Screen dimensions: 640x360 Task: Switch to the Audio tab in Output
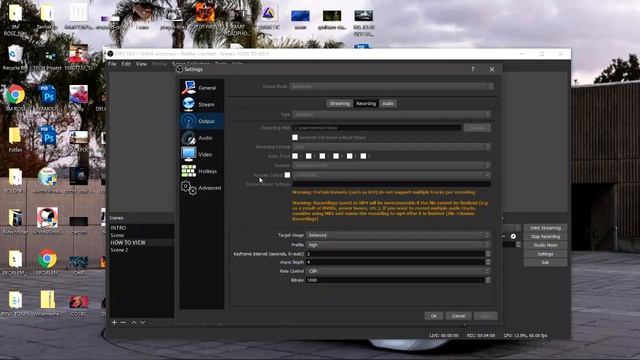pyautogui.click(x=388, y=103)
